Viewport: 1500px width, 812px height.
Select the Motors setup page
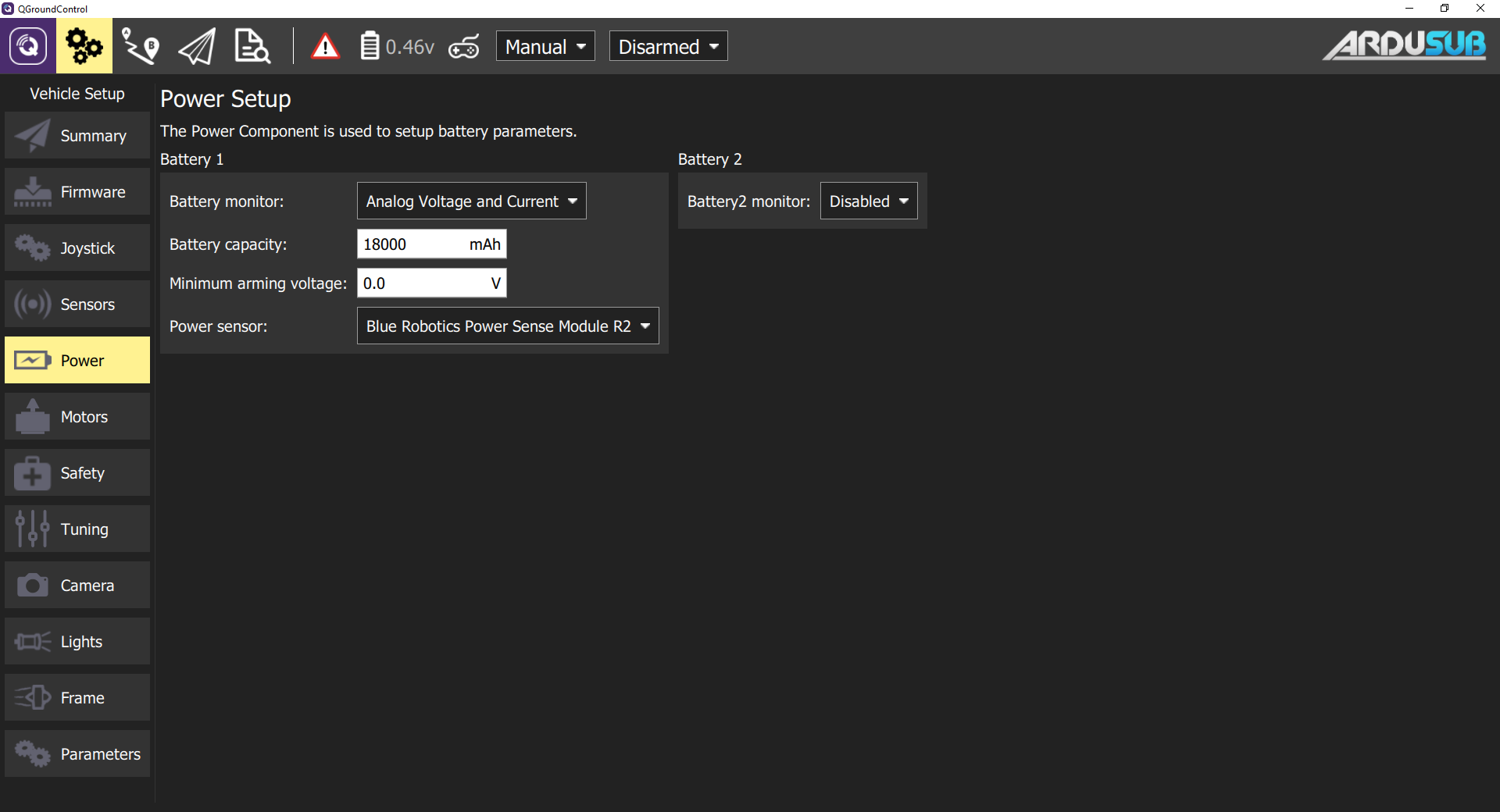point(77,417)
